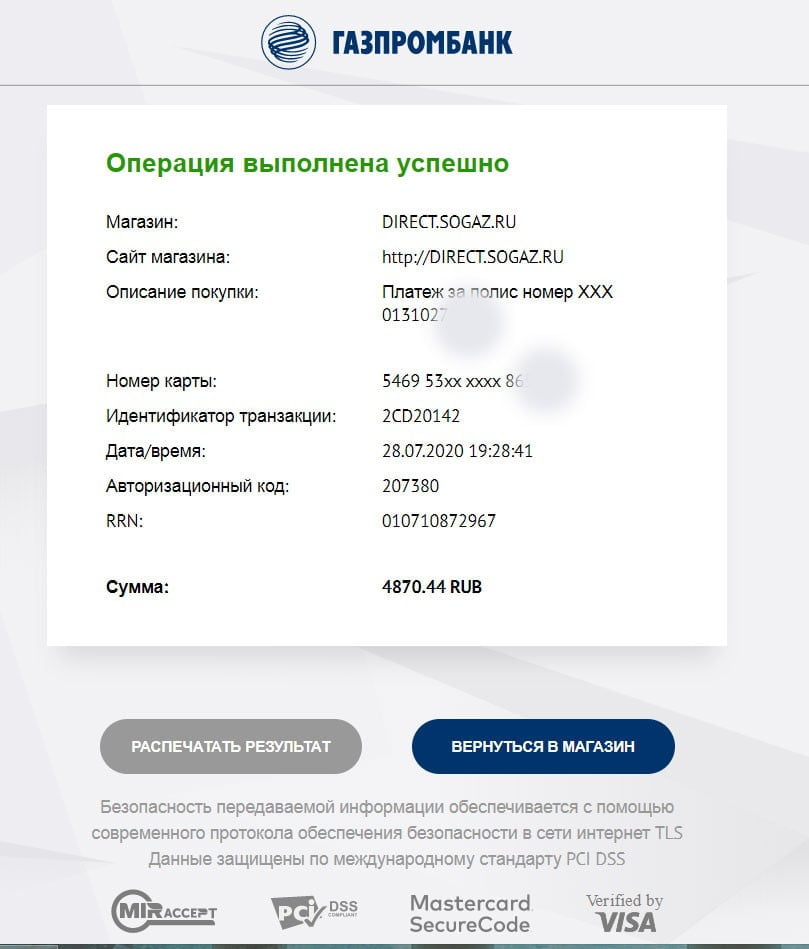This screenshot has height=949, width=809.
Task: Click the TLS security notice text
Action: pos(387,820)
